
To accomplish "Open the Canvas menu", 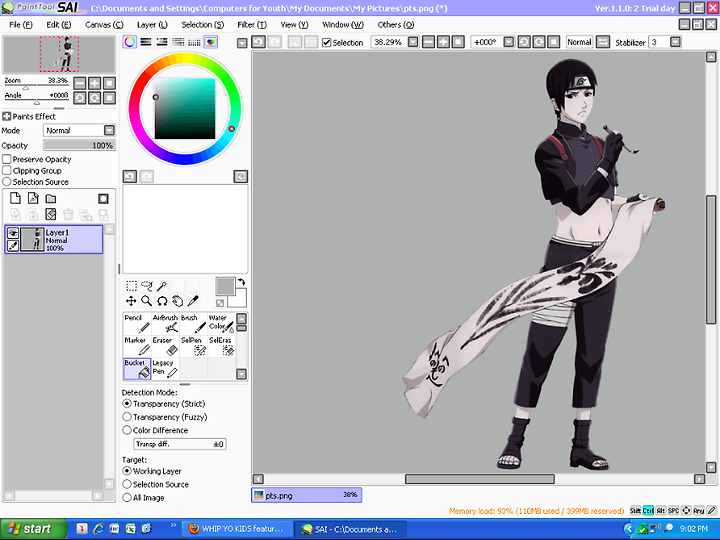I will coord(104,25).
